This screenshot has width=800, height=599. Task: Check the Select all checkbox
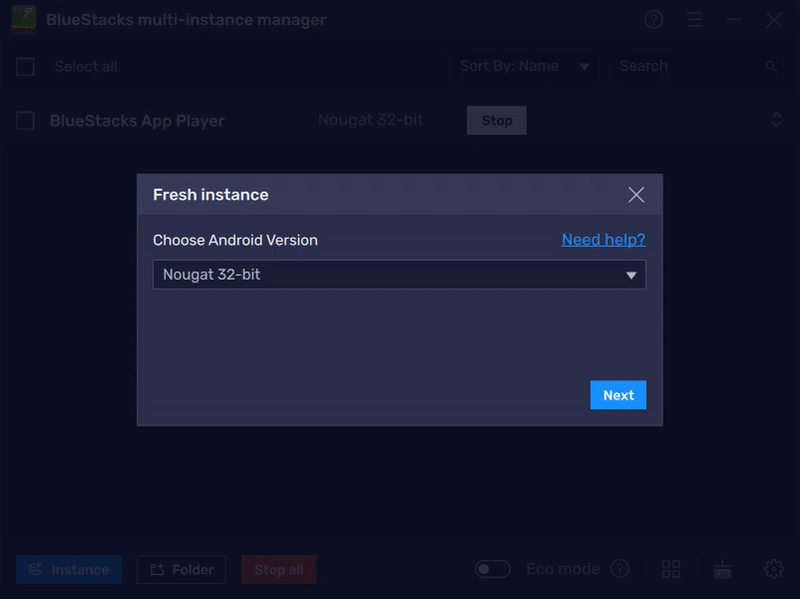(x=26, y=66)
